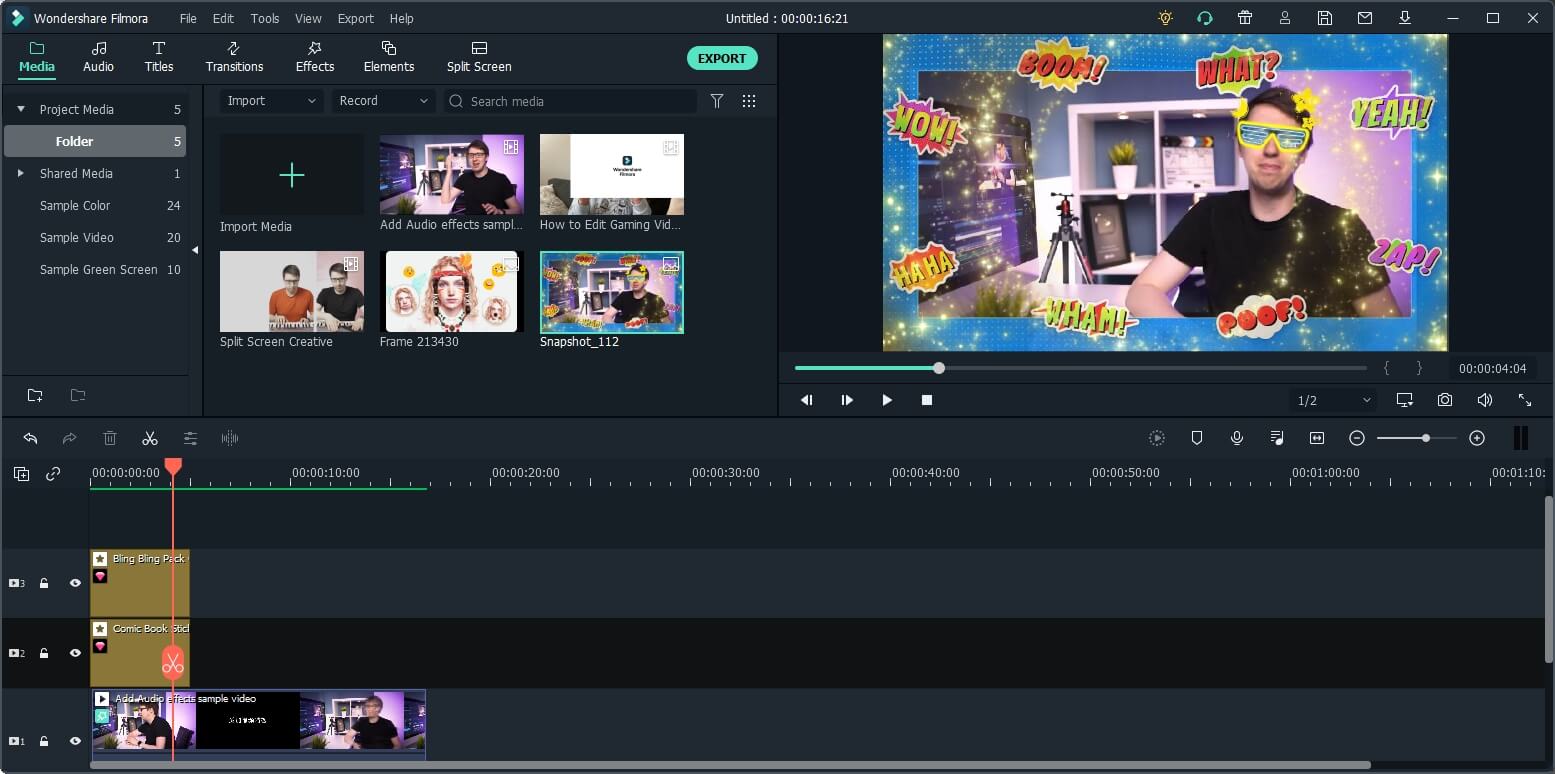Collapse the media sidebar panel arrow
The image size is (1555, 774).
click(195, 250)
